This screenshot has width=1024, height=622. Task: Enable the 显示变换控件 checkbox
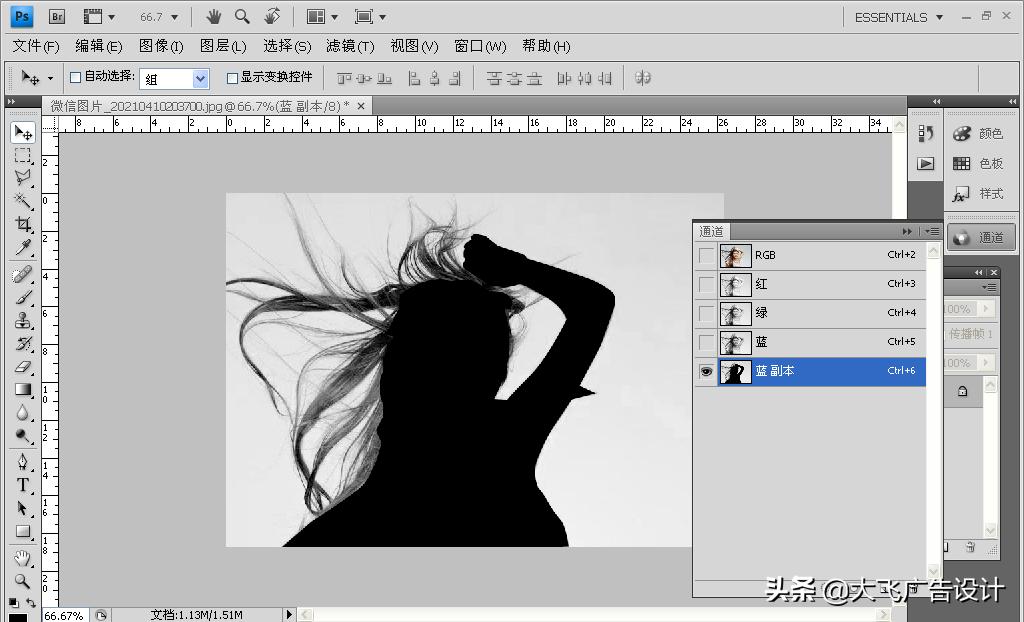point(232,77)
